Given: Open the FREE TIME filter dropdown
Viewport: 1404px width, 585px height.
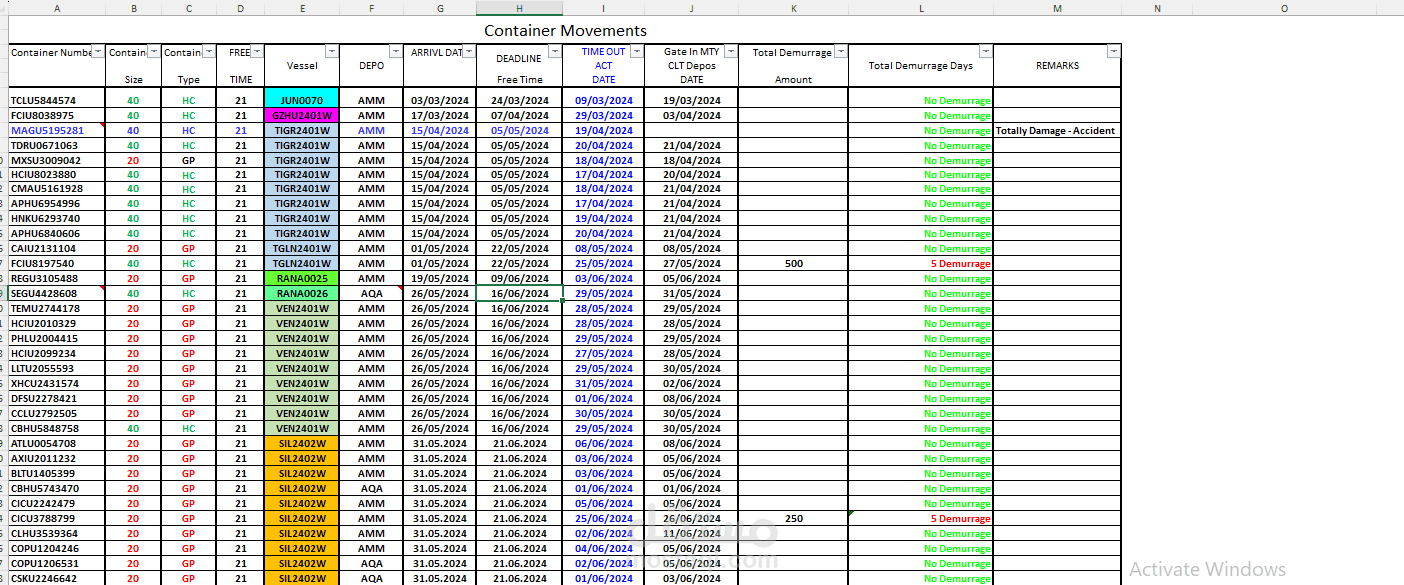Looking at the screenshot, I should coord(258,51).
